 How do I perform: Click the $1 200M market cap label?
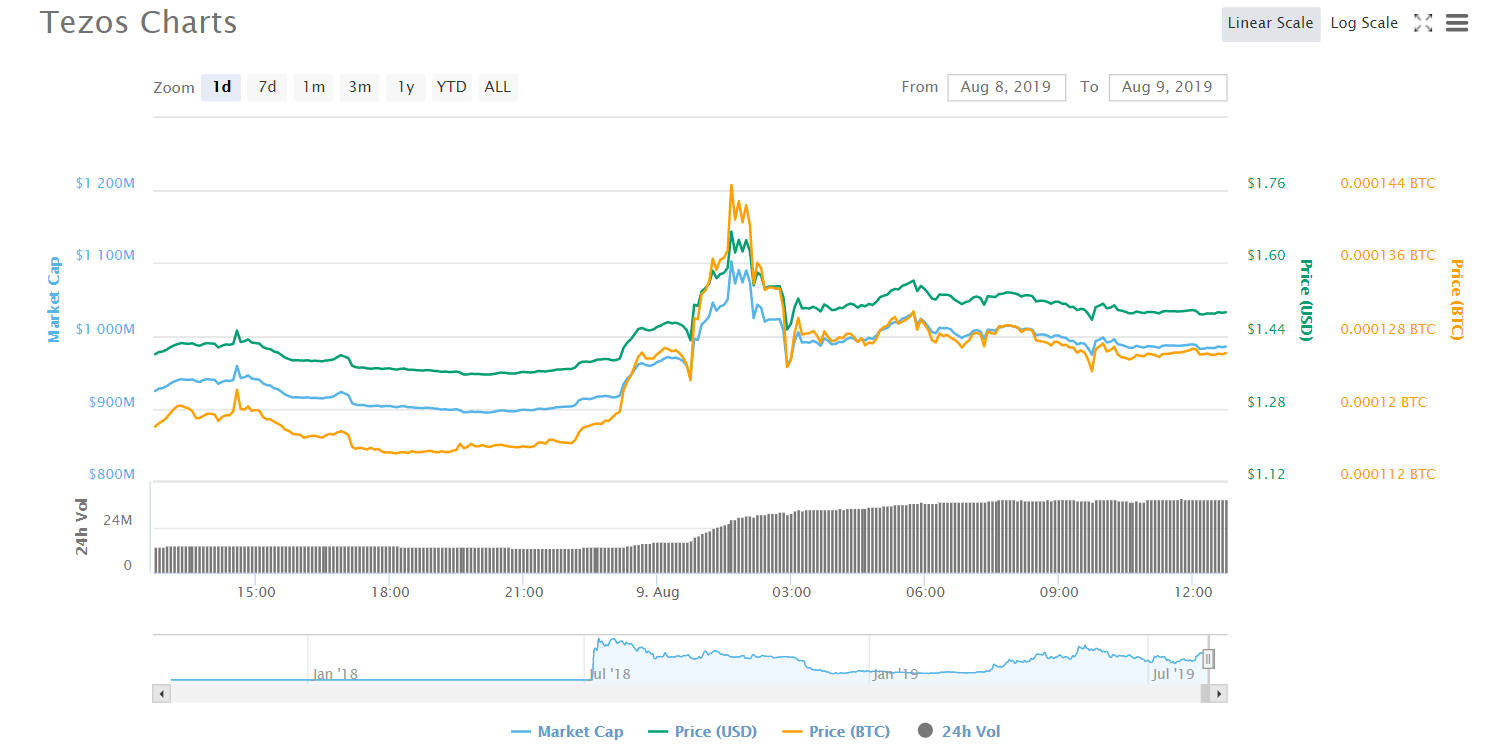(x=105, y=183)
